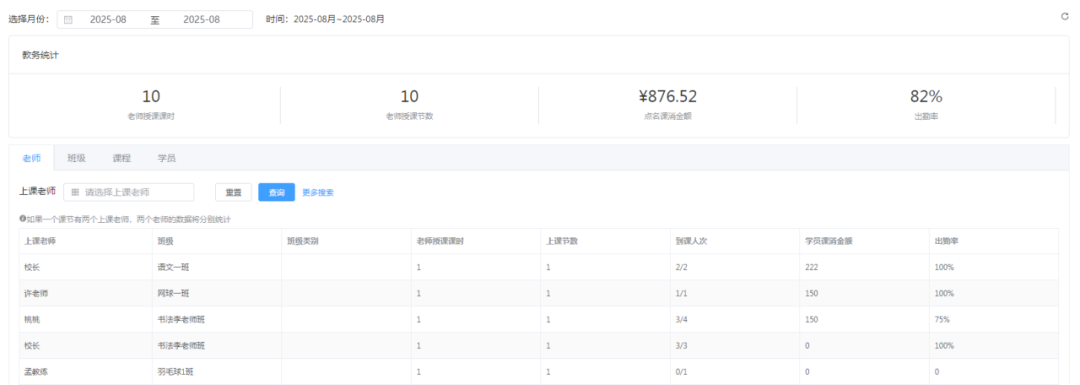Click the calendar icon in month picker
The width and height of the screenshot is (1080, 385).
click(x=68, y=20)
